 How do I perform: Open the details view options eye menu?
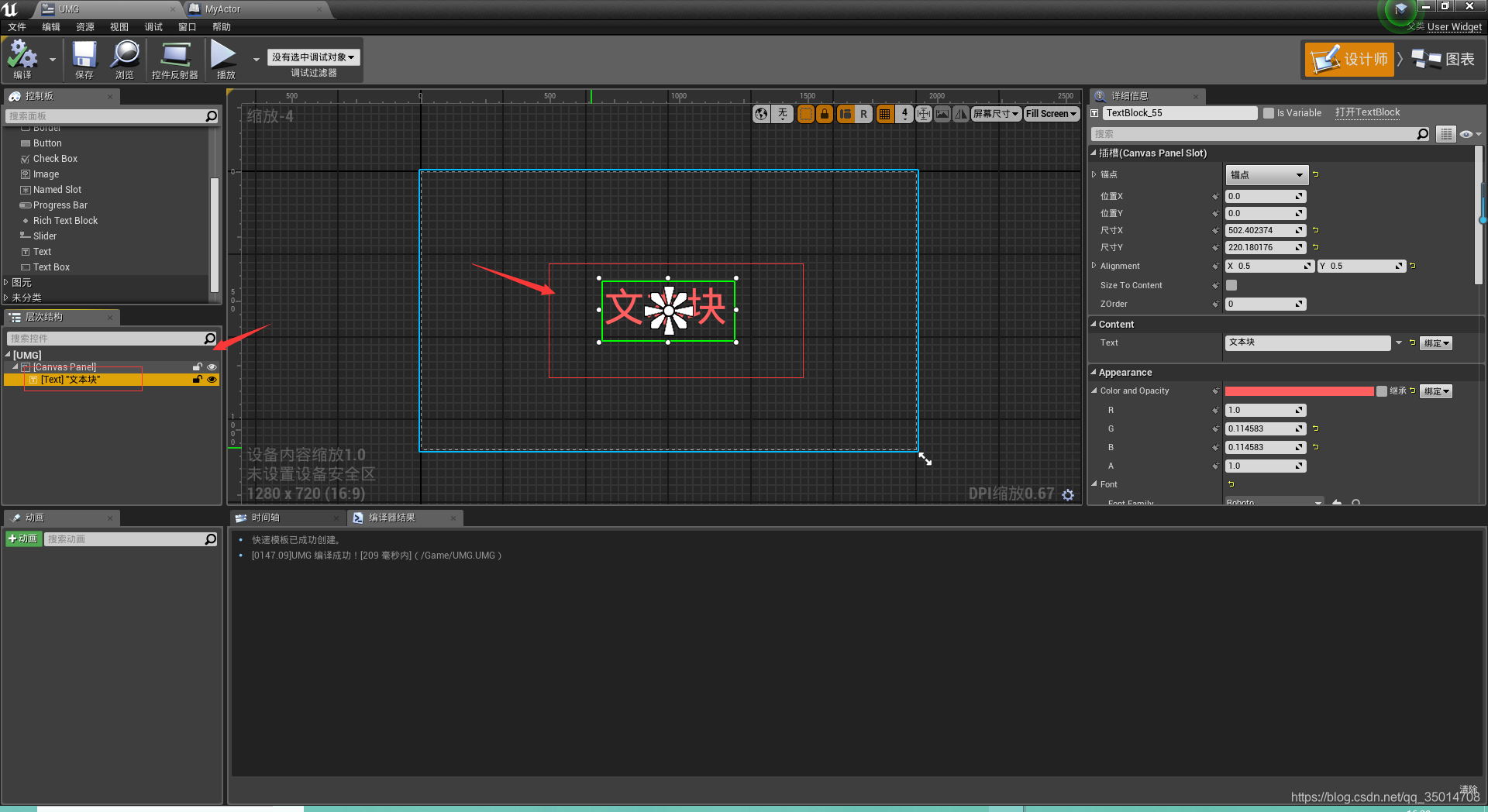click(x=1469, y=134)
